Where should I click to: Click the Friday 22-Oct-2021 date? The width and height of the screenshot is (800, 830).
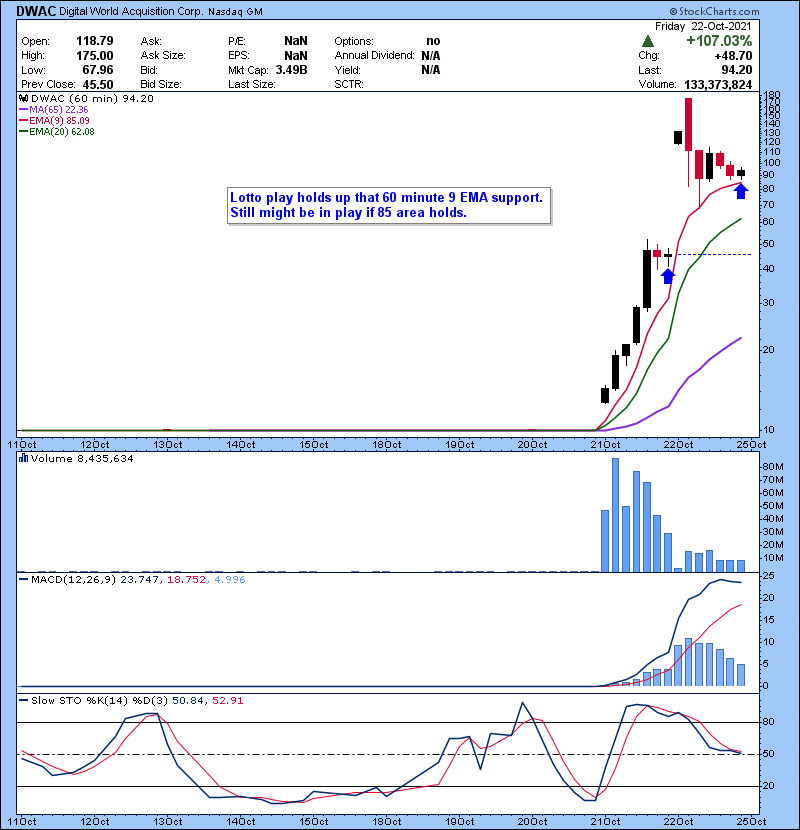coord(703,26)
